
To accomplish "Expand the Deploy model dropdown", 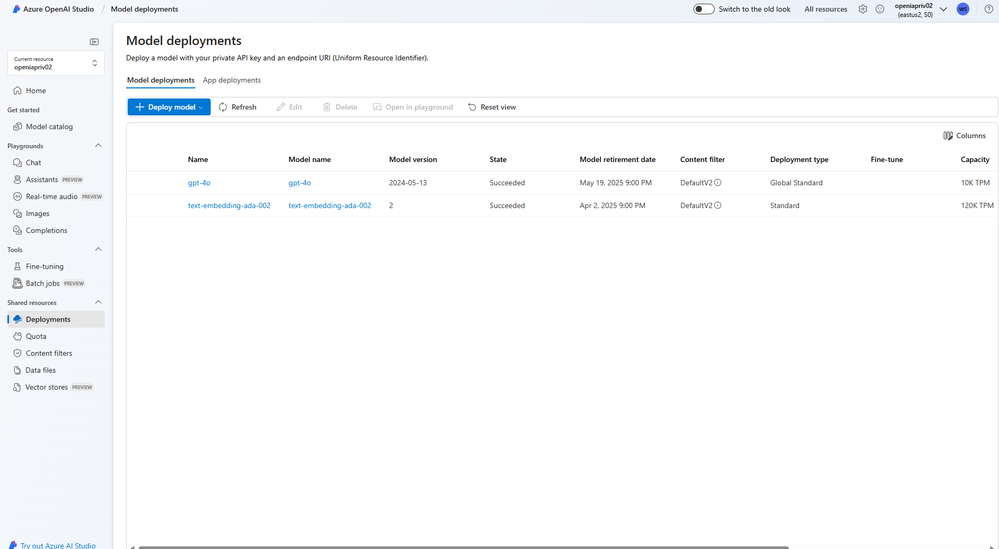I will (169, 107).
